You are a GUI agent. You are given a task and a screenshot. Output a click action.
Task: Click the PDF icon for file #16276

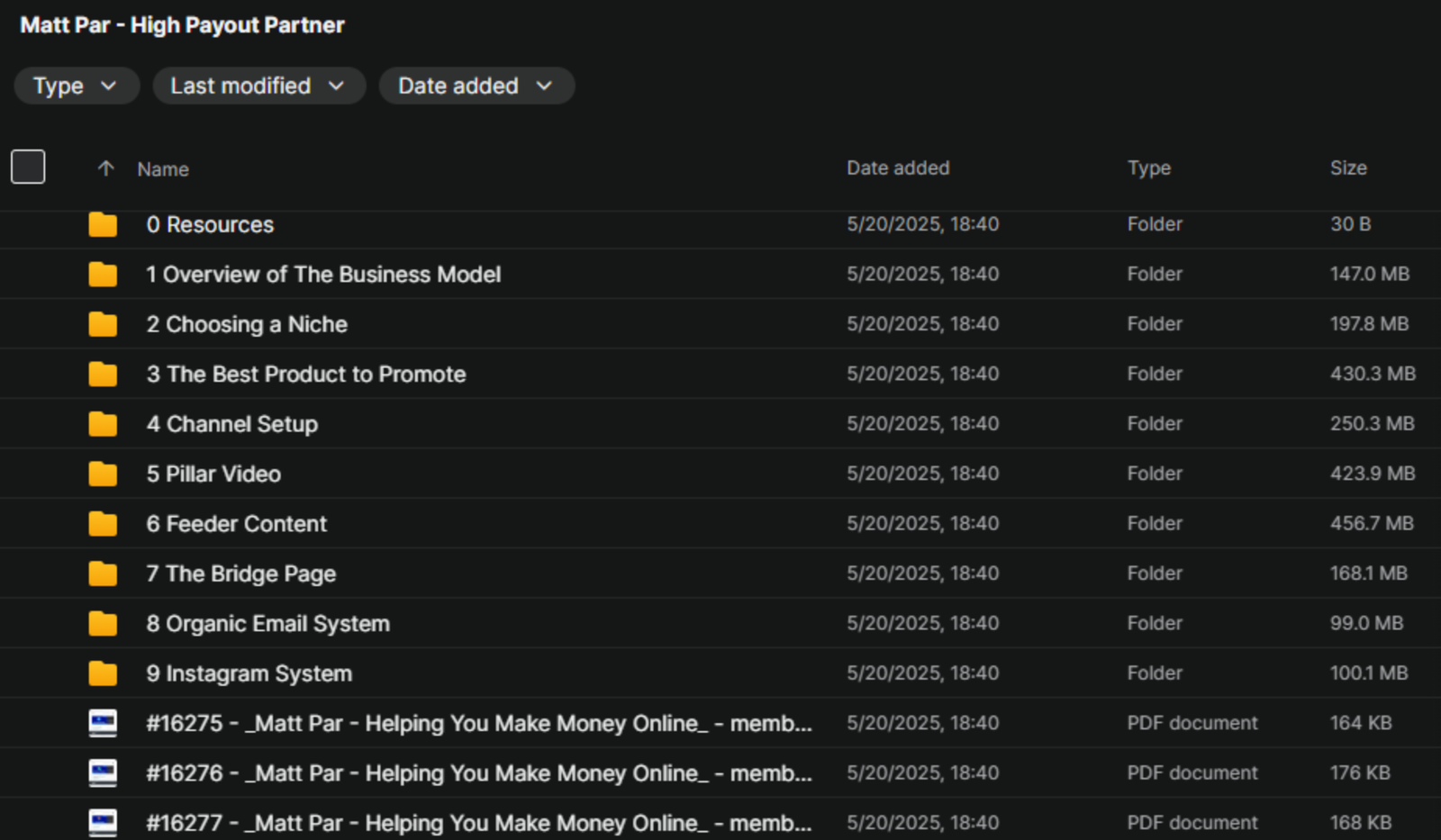click(x=103, y=772)
